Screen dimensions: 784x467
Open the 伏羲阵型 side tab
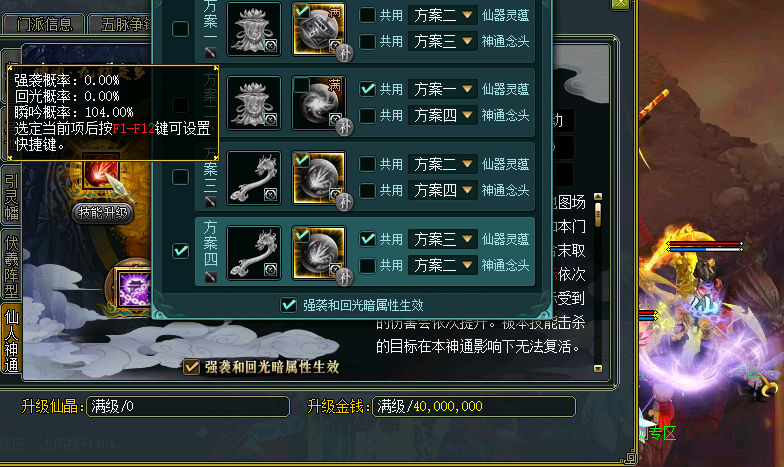click(12, 266)
